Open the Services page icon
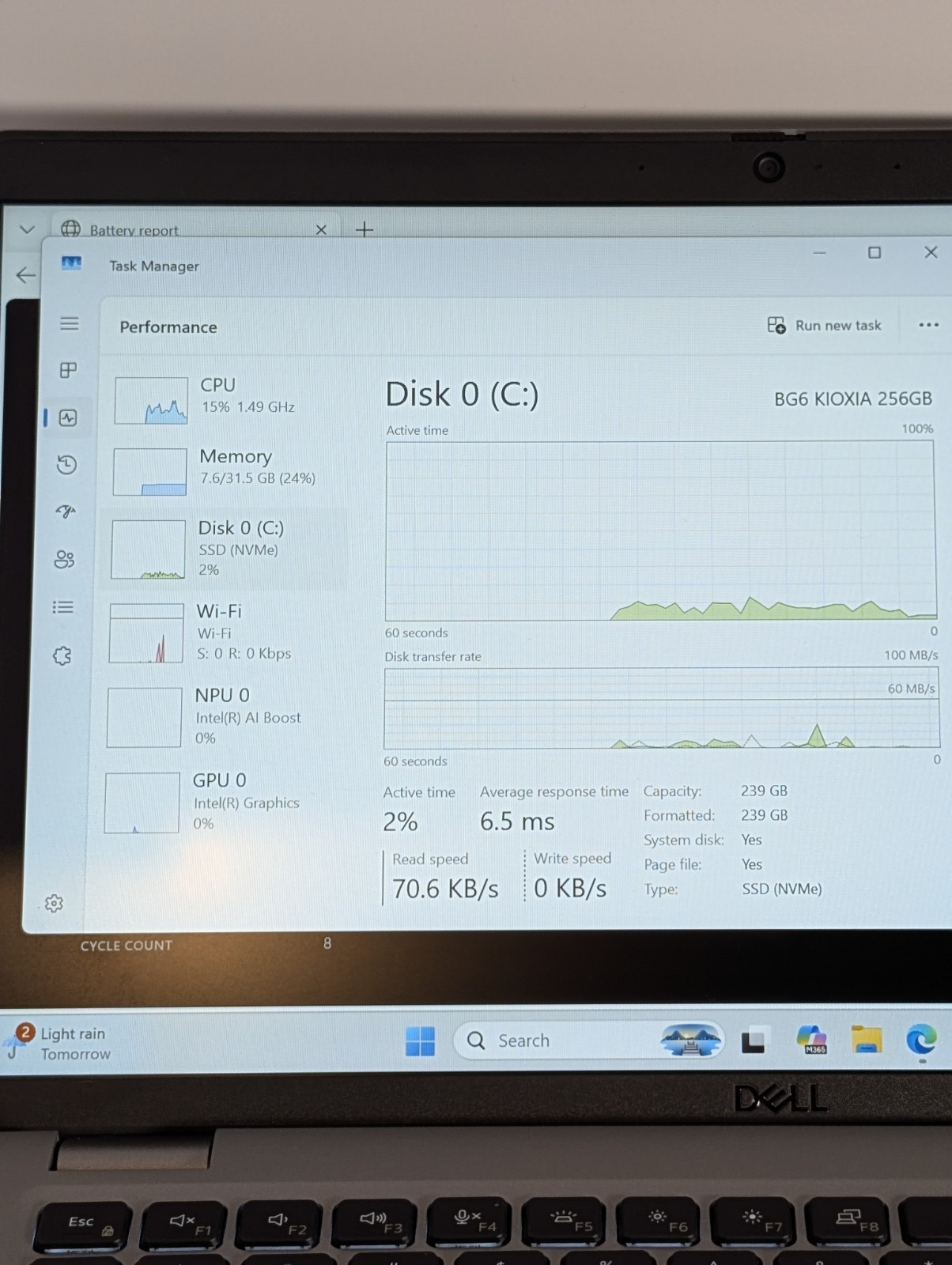 point(62,655)
